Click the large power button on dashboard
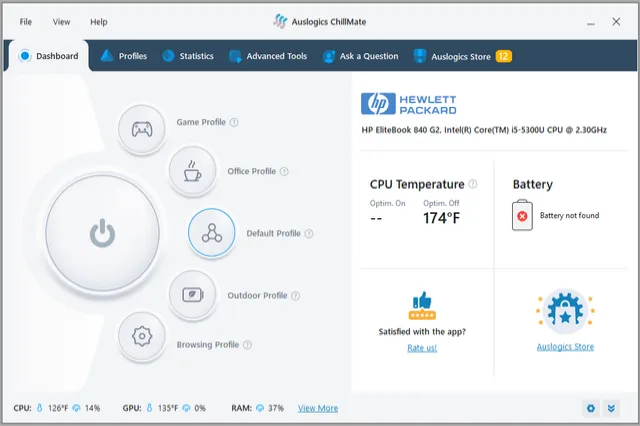This screenshot has height=426, width=640. [x=102, y=233]
